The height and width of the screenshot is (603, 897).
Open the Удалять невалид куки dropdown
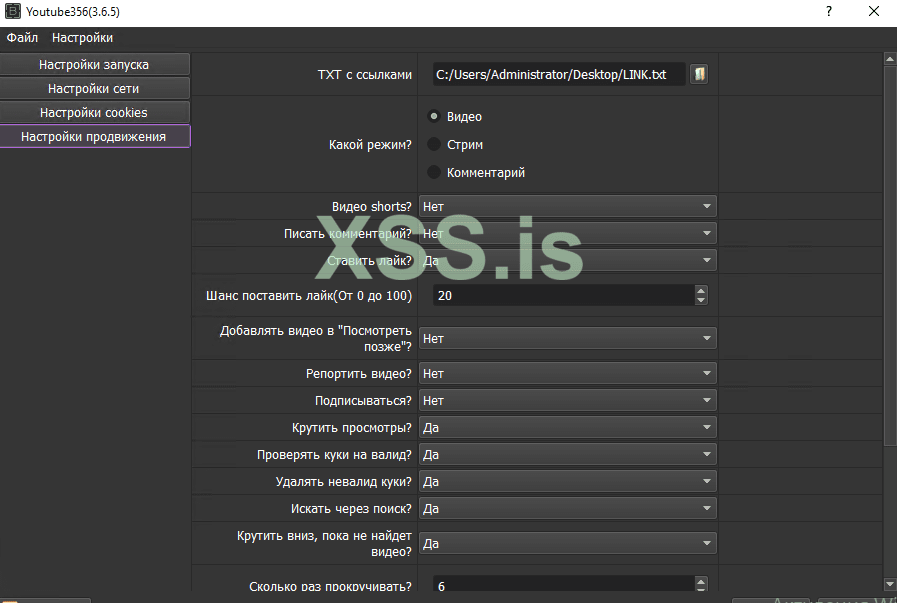point(567,481)
